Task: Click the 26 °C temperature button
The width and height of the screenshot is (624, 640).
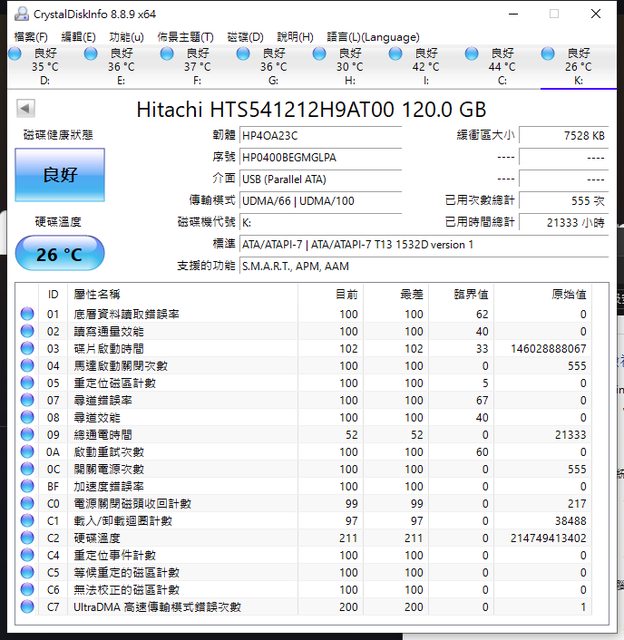Action: tap(59, 254)
